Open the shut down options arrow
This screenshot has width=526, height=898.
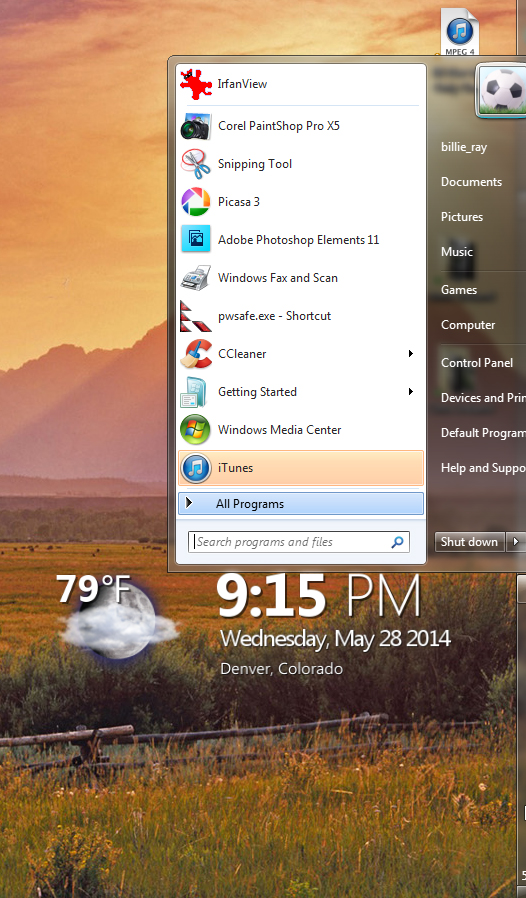click(516, 542)
